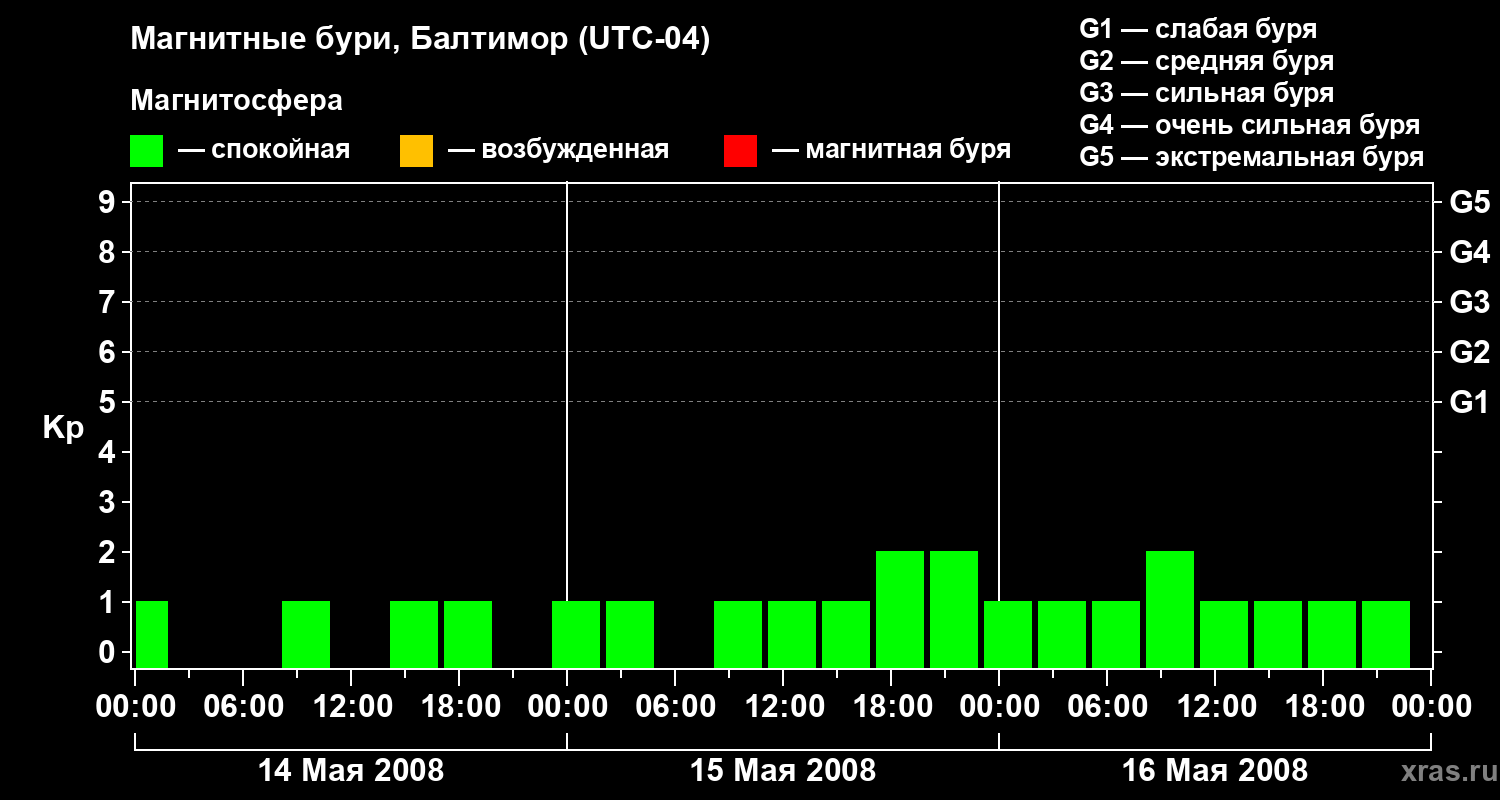Click the 06:00 time label under 14 Мая
This screenshot has width=1500, height=800.
[x=243, y=707]
